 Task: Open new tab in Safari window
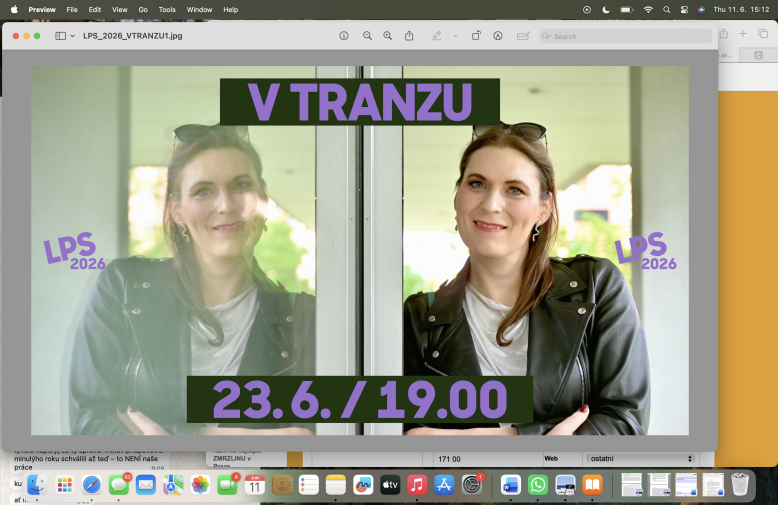[743, 33]
